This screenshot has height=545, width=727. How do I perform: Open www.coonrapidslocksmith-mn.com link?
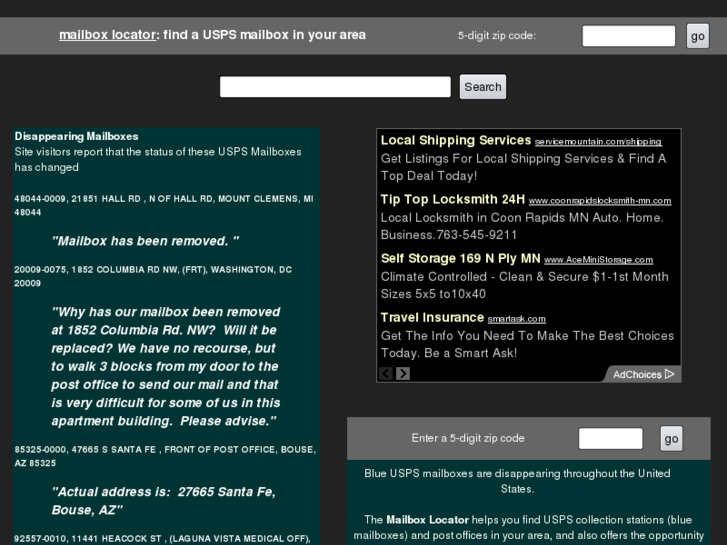pyautogui.click(x=599, y=200)
